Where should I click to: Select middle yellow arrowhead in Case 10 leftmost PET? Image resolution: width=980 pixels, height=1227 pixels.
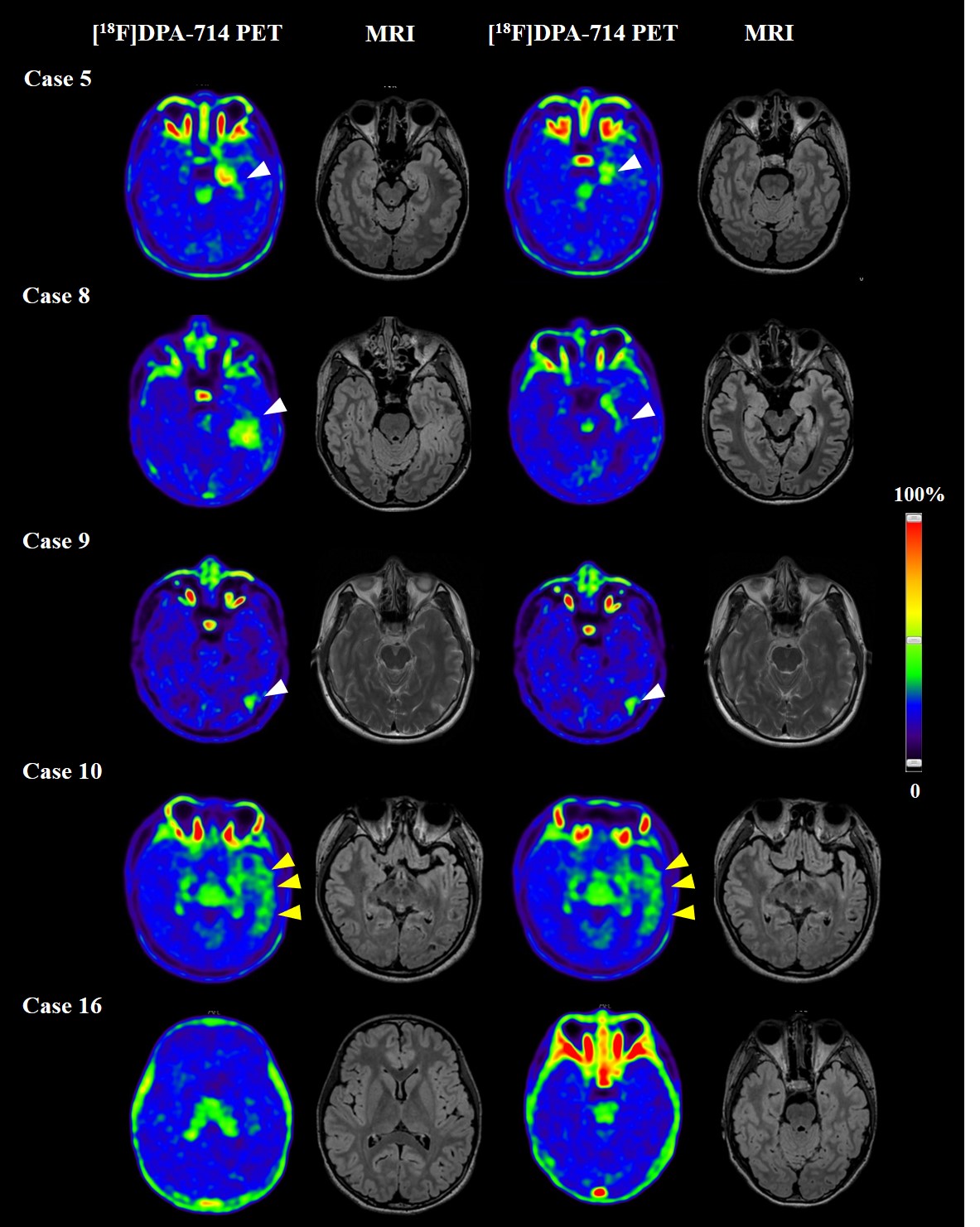289,882
